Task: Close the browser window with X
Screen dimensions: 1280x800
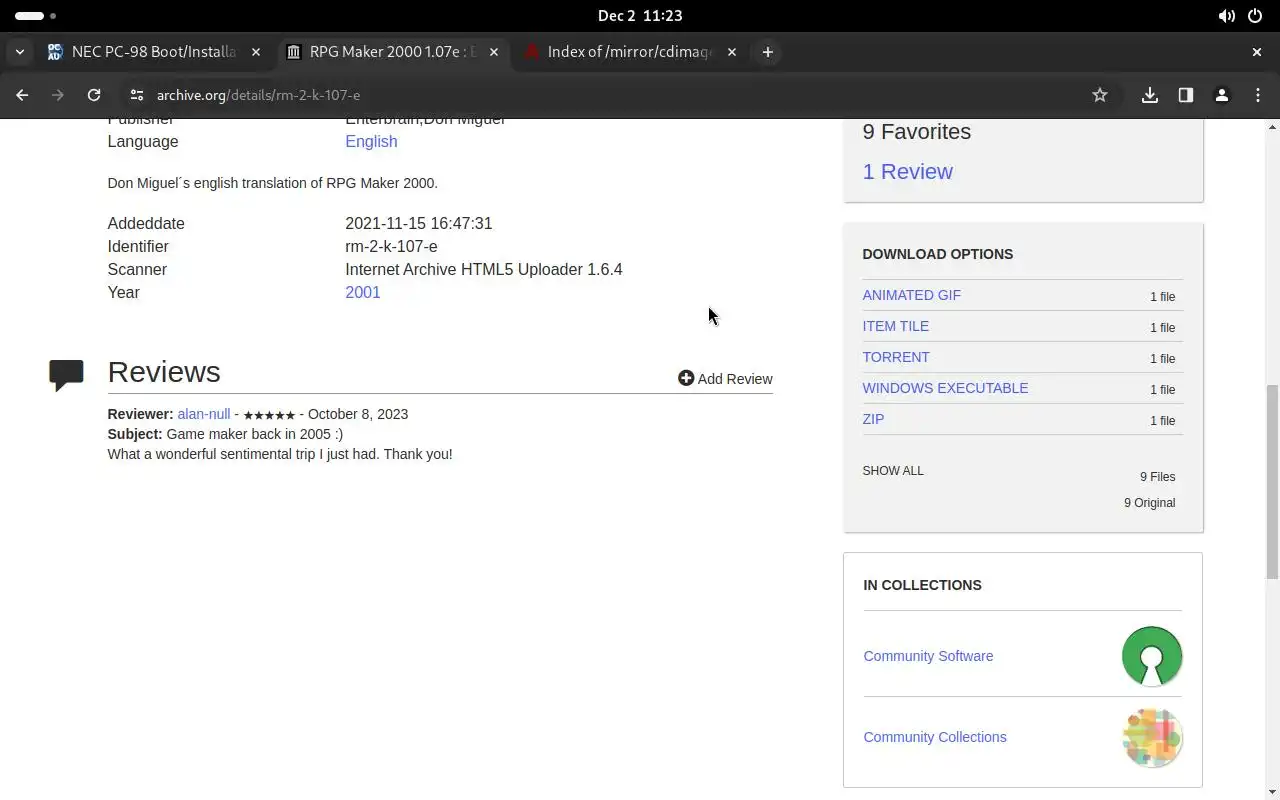Action: point(1257,52)
